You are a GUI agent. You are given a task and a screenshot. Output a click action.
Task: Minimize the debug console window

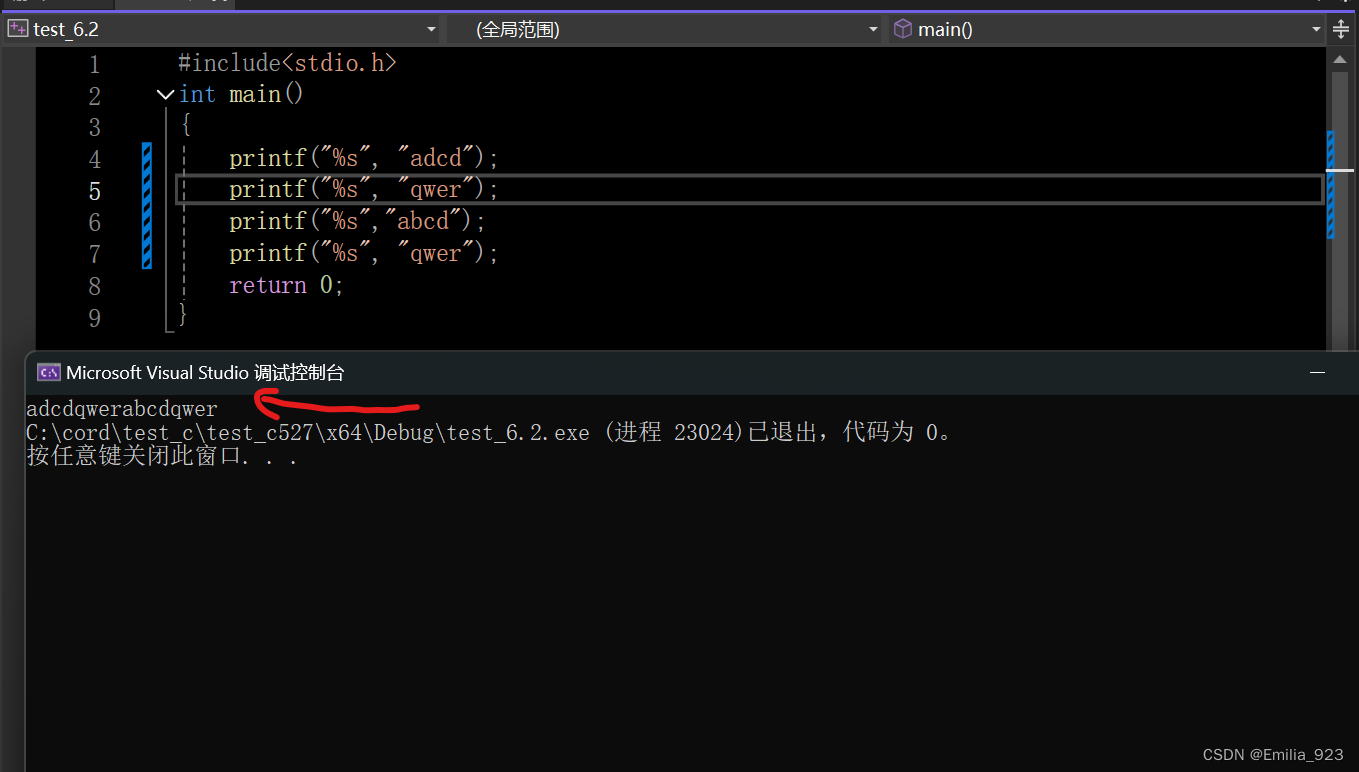(1318, 373)
